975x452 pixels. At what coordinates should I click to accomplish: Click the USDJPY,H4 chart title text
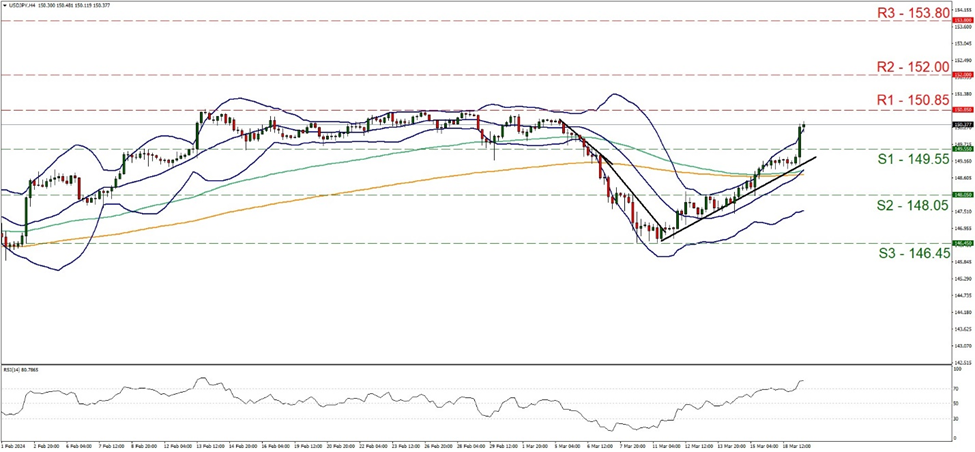coord(22,4)
